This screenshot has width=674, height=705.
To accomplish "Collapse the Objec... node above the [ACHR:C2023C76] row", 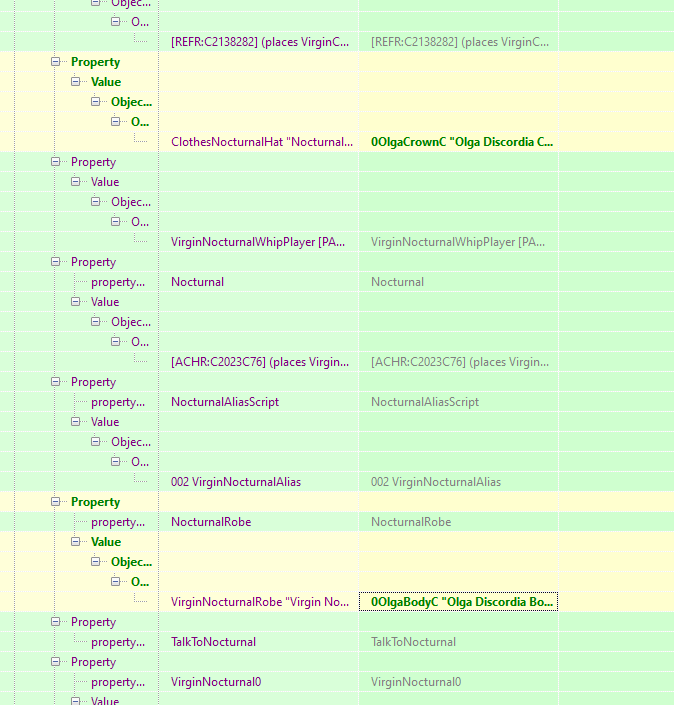I will 95,322.
